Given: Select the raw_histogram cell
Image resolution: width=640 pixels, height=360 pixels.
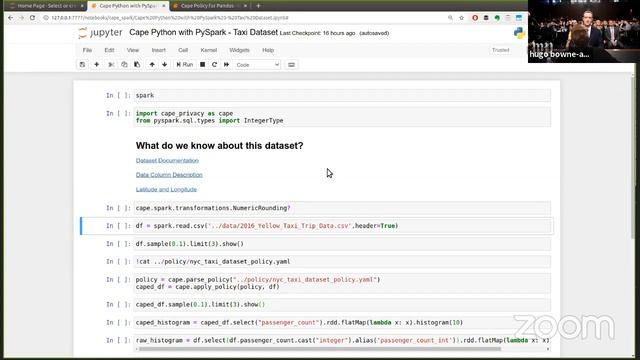Looking at the screenshot, I should (342, 340).
